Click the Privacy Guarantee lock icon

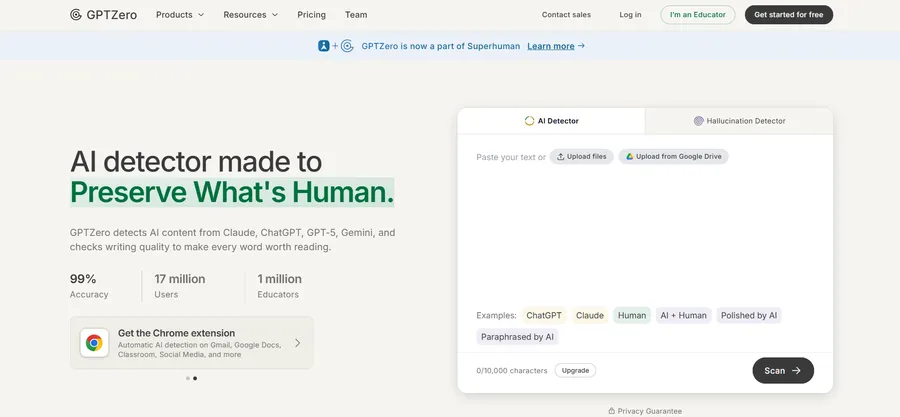point(611,411)
